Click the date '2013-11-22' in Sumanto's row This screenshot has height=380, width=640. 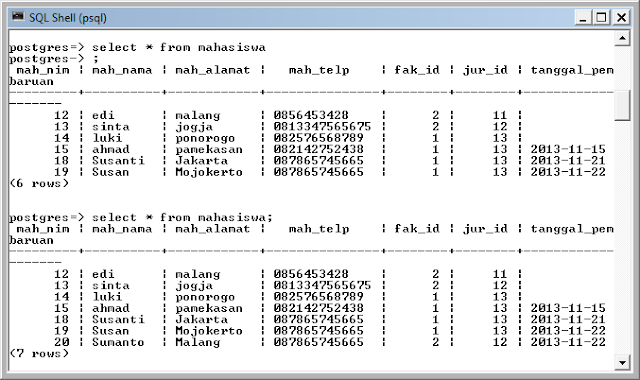(x=568, y=342)
